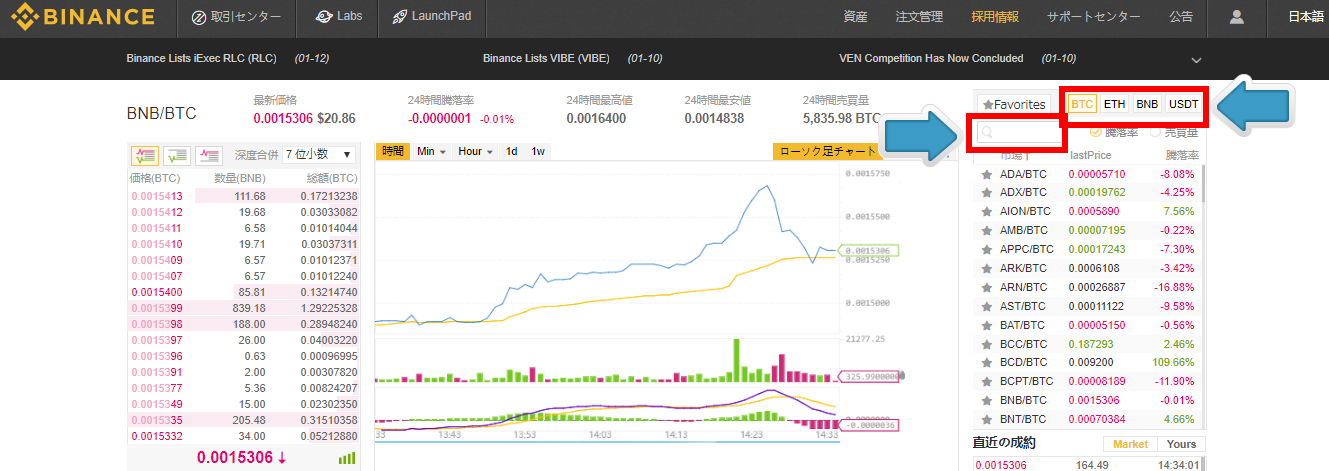This screenshot has height=471, width=1329.
Task: Star the AION/BTC pair as favorite
Action: (986, 212)
